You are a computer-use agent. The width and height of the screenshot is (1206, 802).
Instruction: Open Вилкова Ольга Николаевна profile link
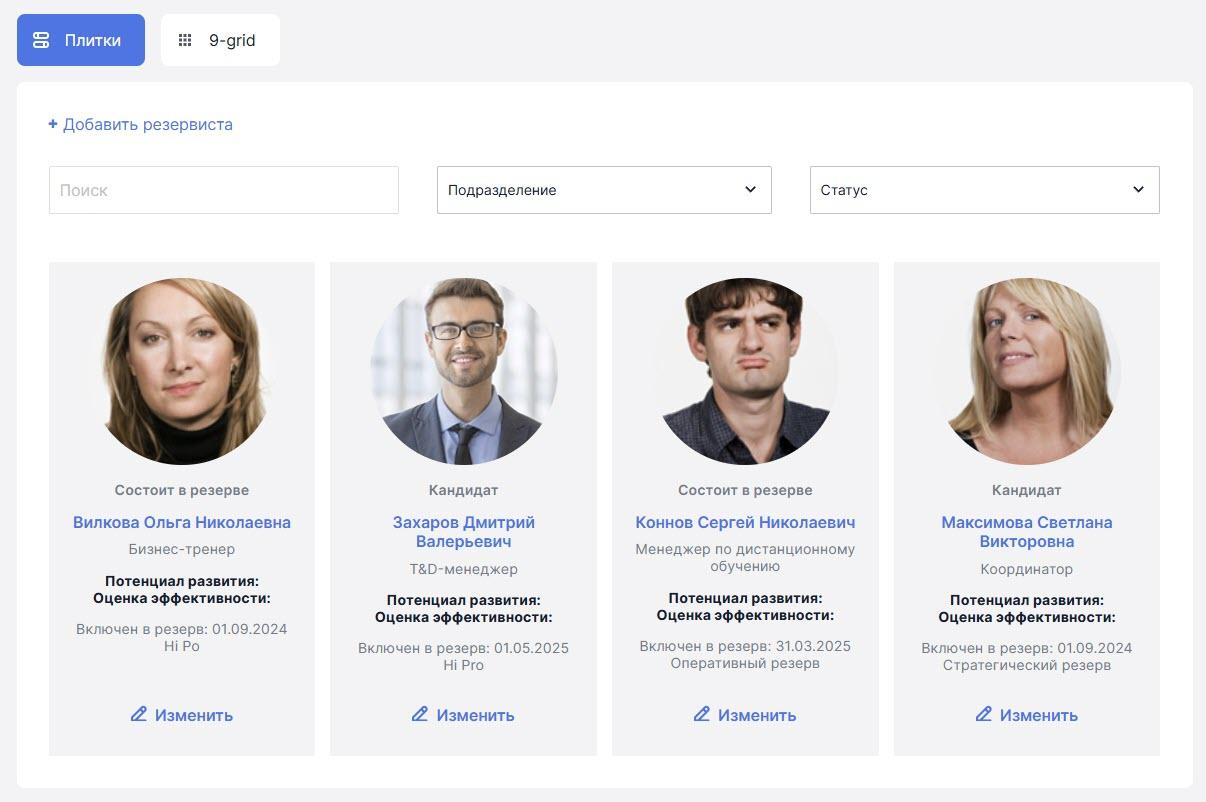pos(182,522)
